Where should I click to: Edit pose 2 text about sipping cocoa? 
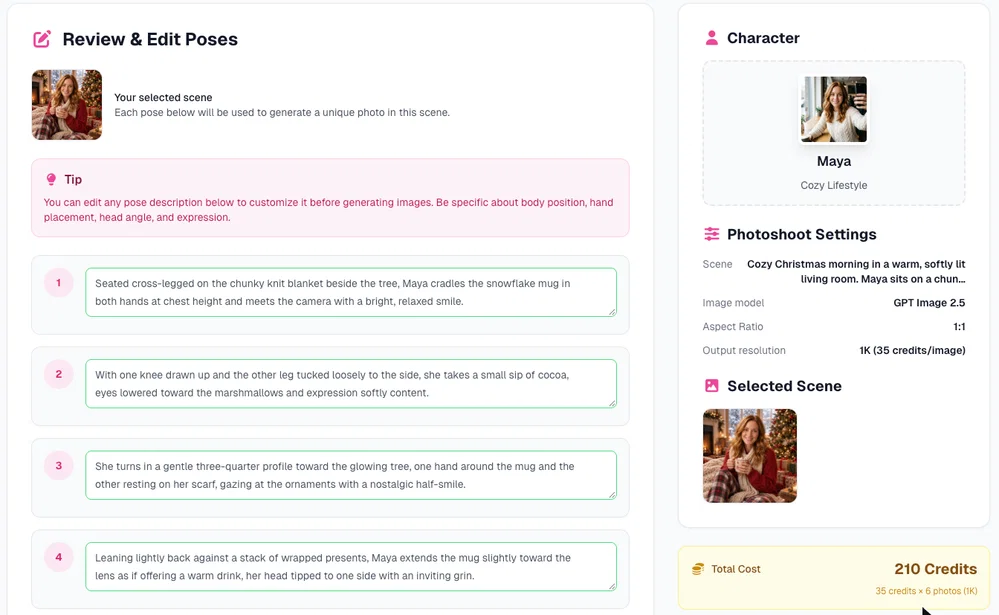(x=351, y=384)
